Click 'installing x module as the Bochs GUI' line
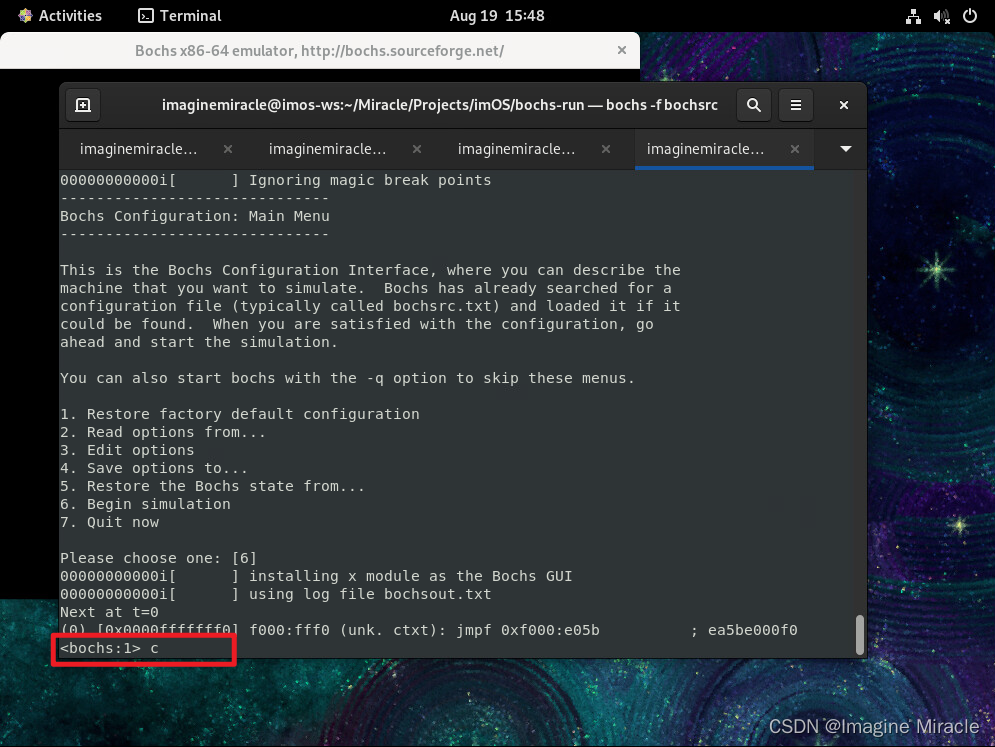 pos(316,576)
